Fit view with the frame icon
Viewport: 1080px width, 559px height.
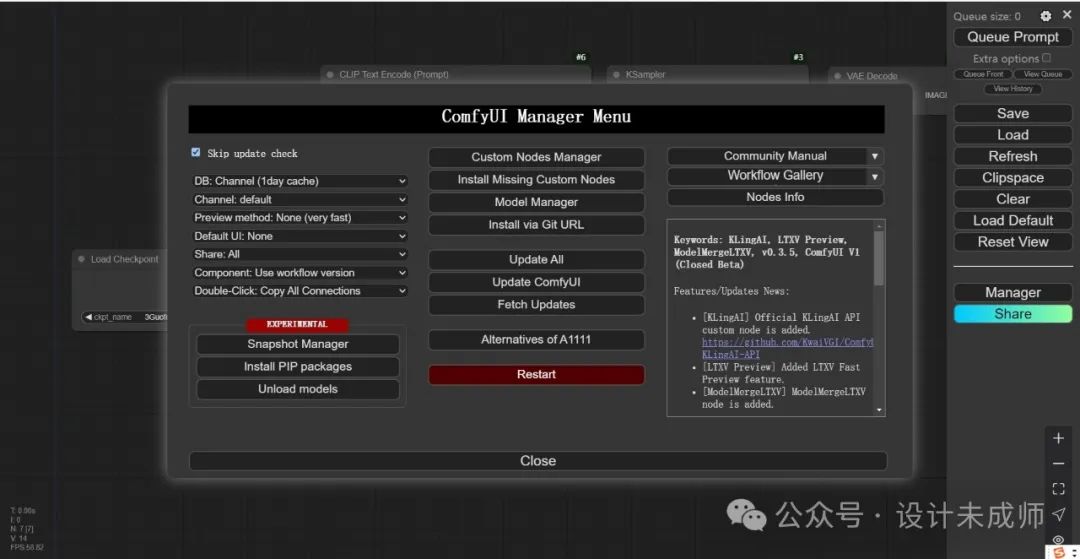(x=1059, y=489)
